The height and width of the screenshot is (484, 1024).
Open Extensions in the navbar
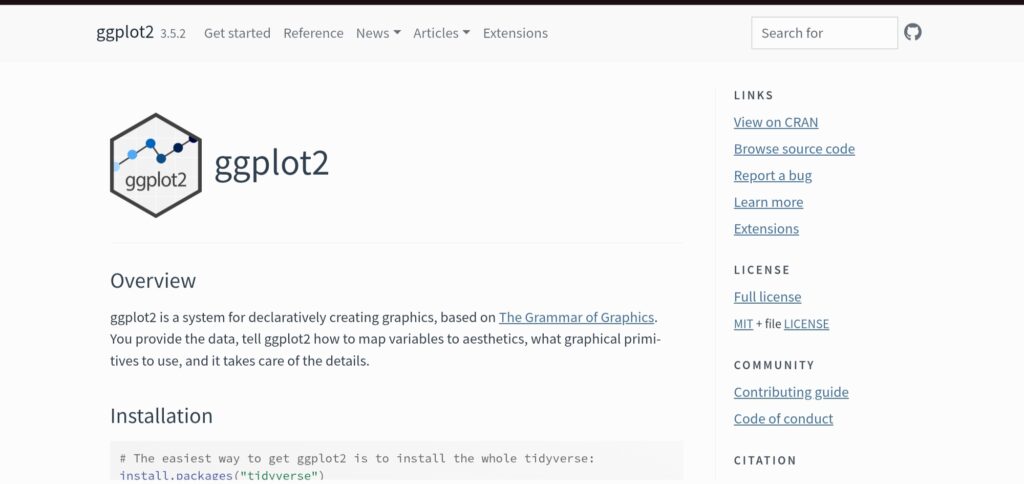click(x=515, y=33)
